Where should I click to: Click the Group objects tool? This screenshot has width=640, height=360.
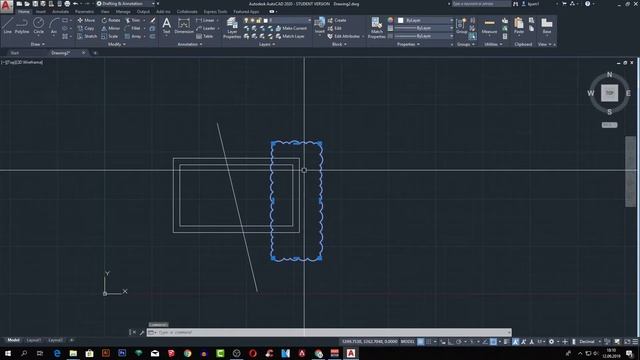[x=462, y=25]
